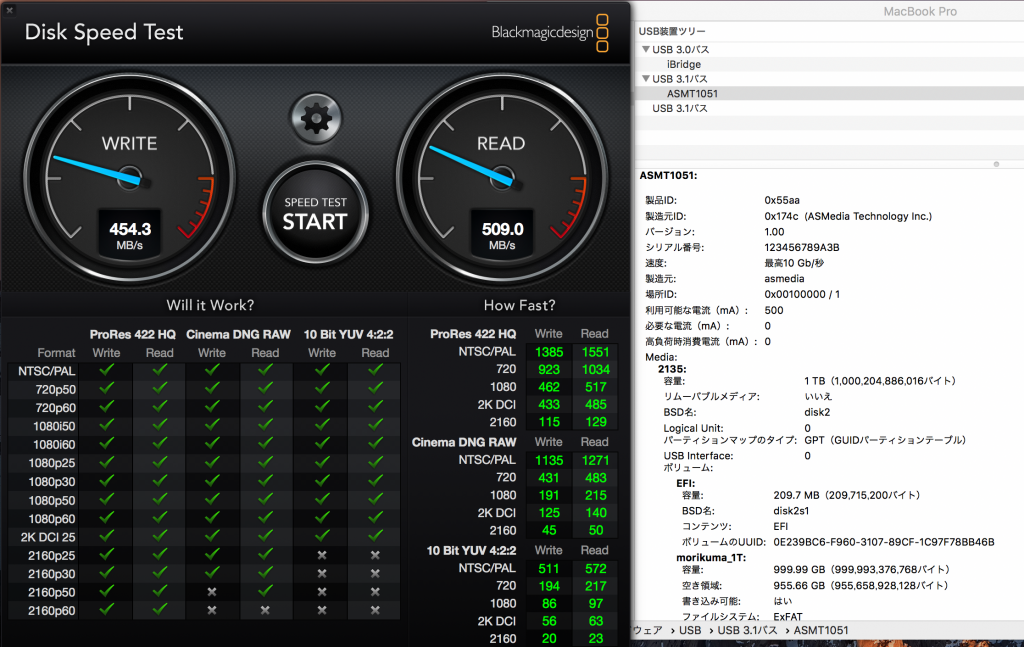Viewport: 1024px width, 647px height.
Task: Click the USB装置ツリー column header
Action: click(672, 31)
